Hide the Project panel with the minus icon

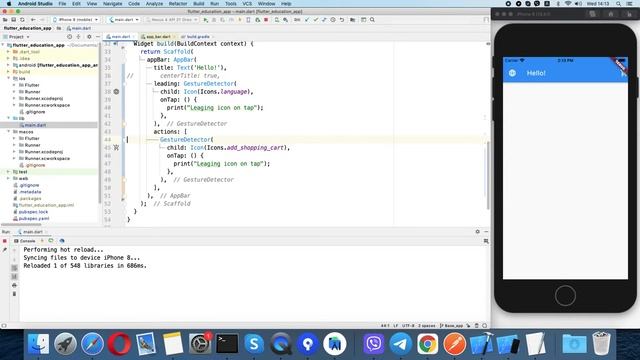point(98,37)
